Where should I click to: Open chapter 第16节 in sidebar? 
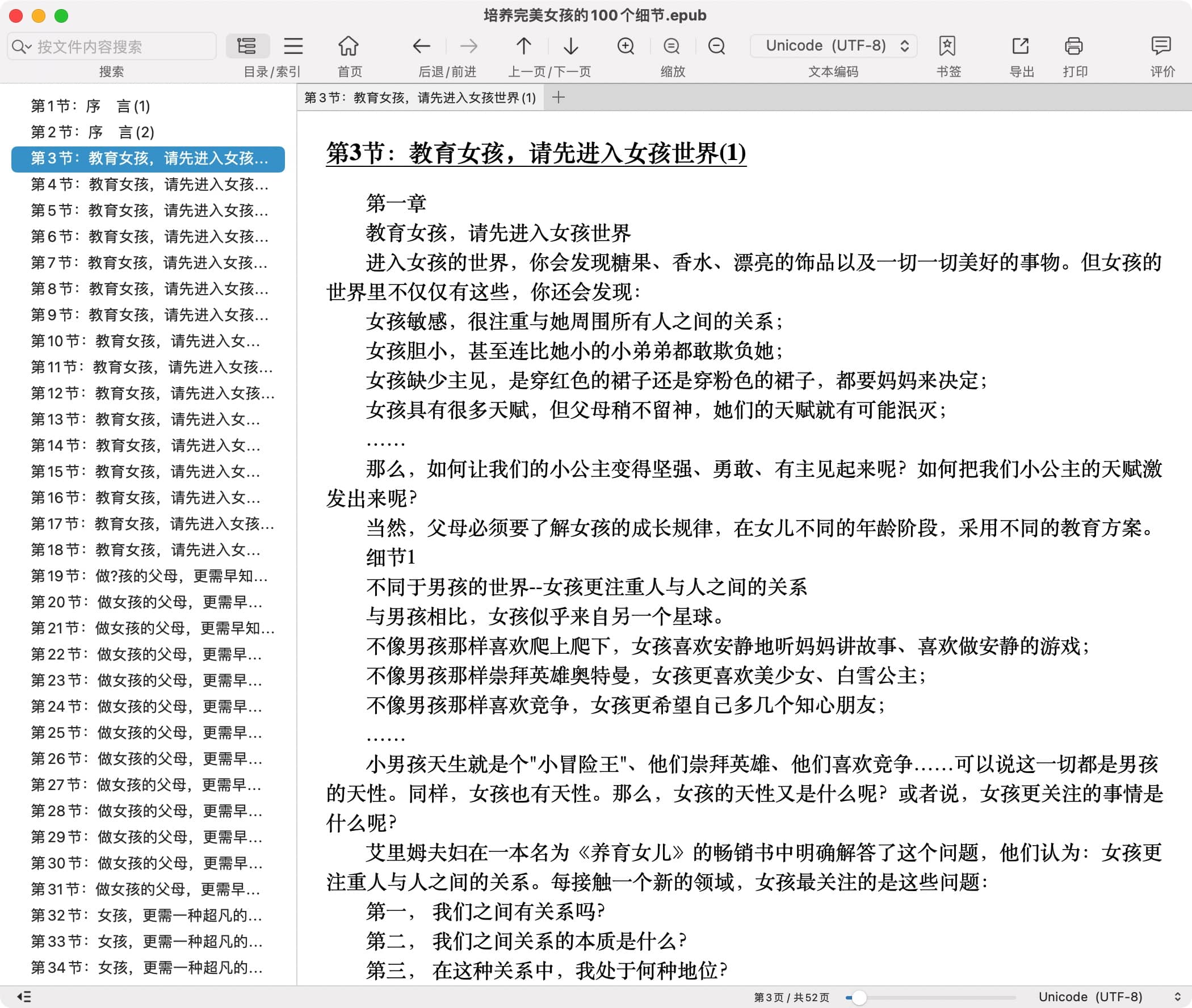[x=146, y=498]
